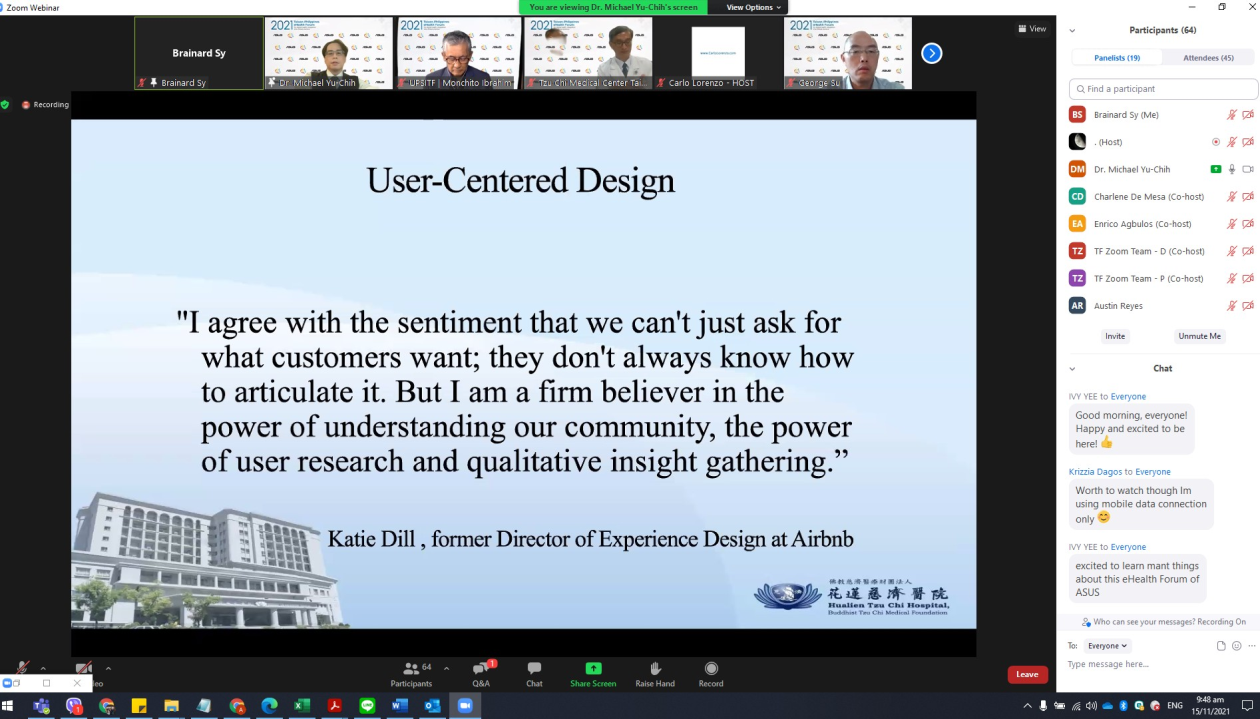The image size is (1260, 719).
Task: Select the Panelists (19) tab
Action: pos(1117,58)
